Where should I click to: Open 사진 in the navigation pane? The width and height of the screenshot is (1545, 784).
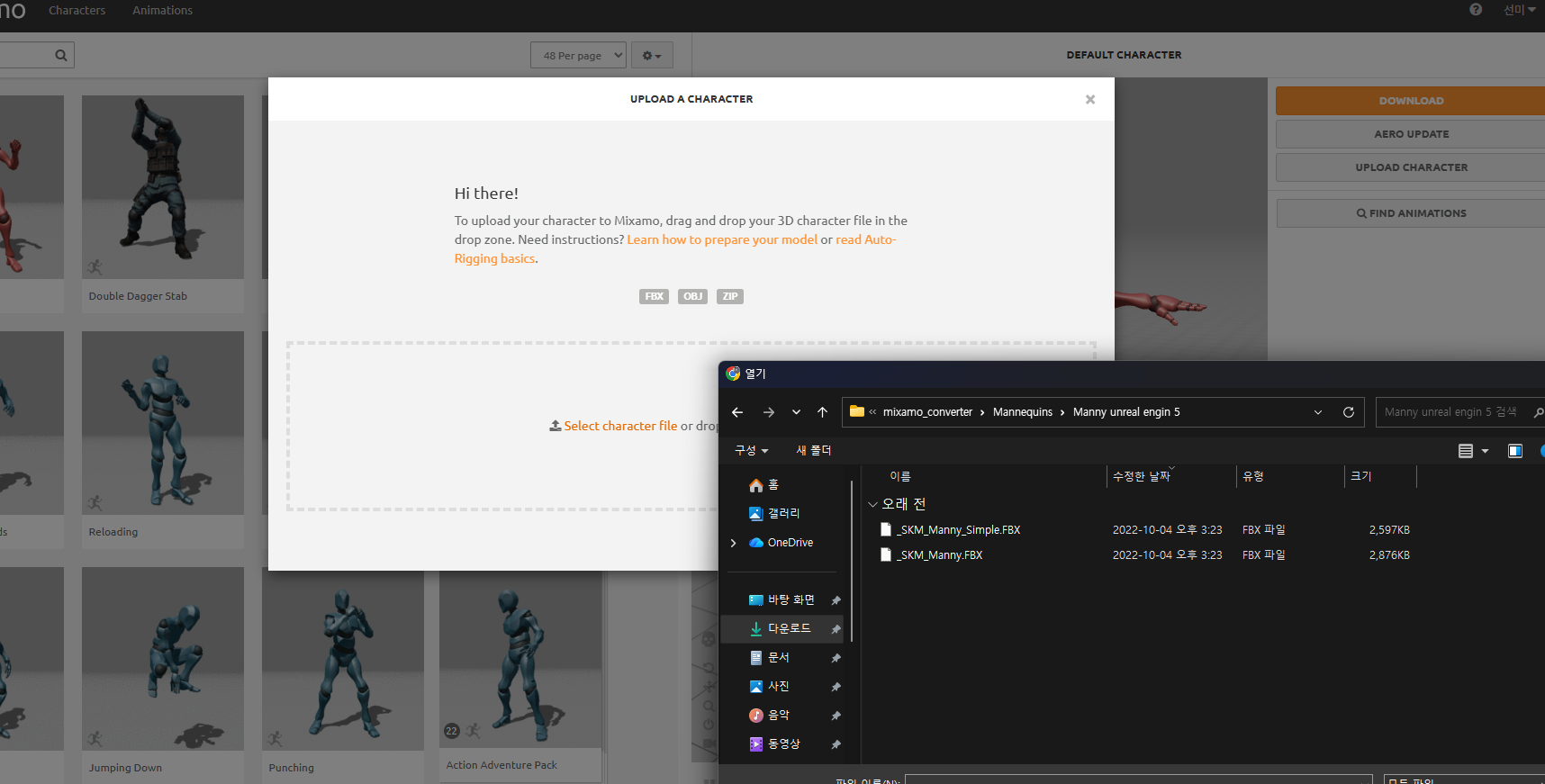pos(770,687)
